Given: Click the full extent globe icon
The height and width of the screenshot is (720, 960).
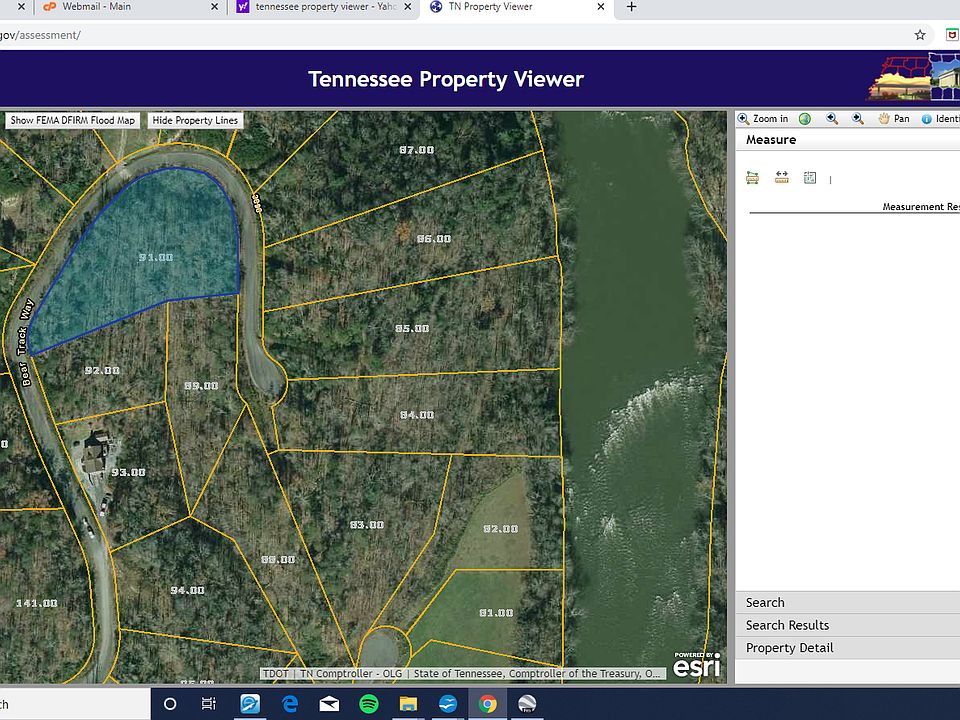Looking at the screenshot, I should [805, 119].
